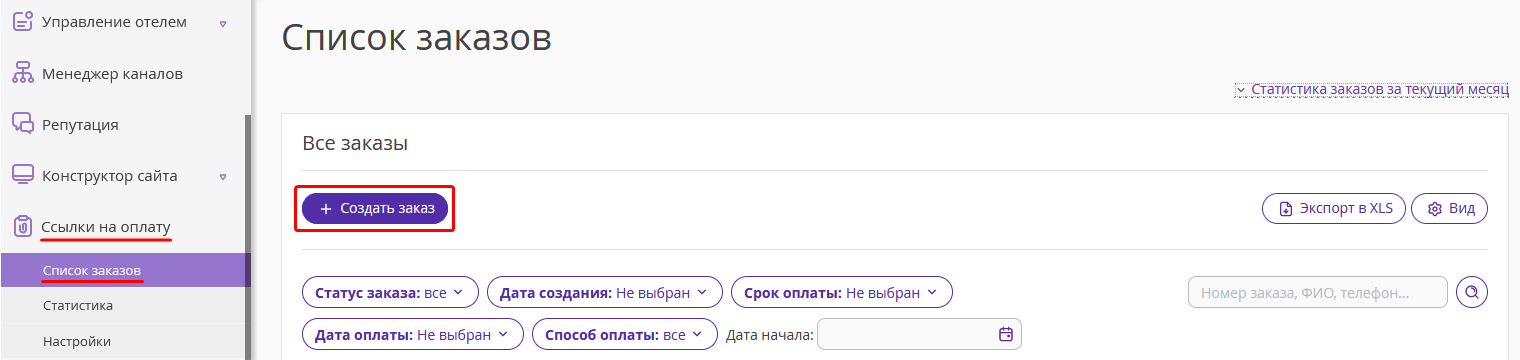Click the Репутация chat bubbles icon
Image resolution: width=1520 pixels, height=360 pixels.
click(22, 124)
